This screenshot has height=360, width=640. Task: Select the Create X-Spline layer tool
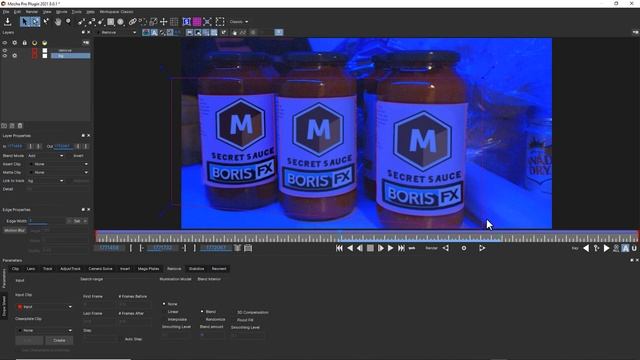coord(81,22)
